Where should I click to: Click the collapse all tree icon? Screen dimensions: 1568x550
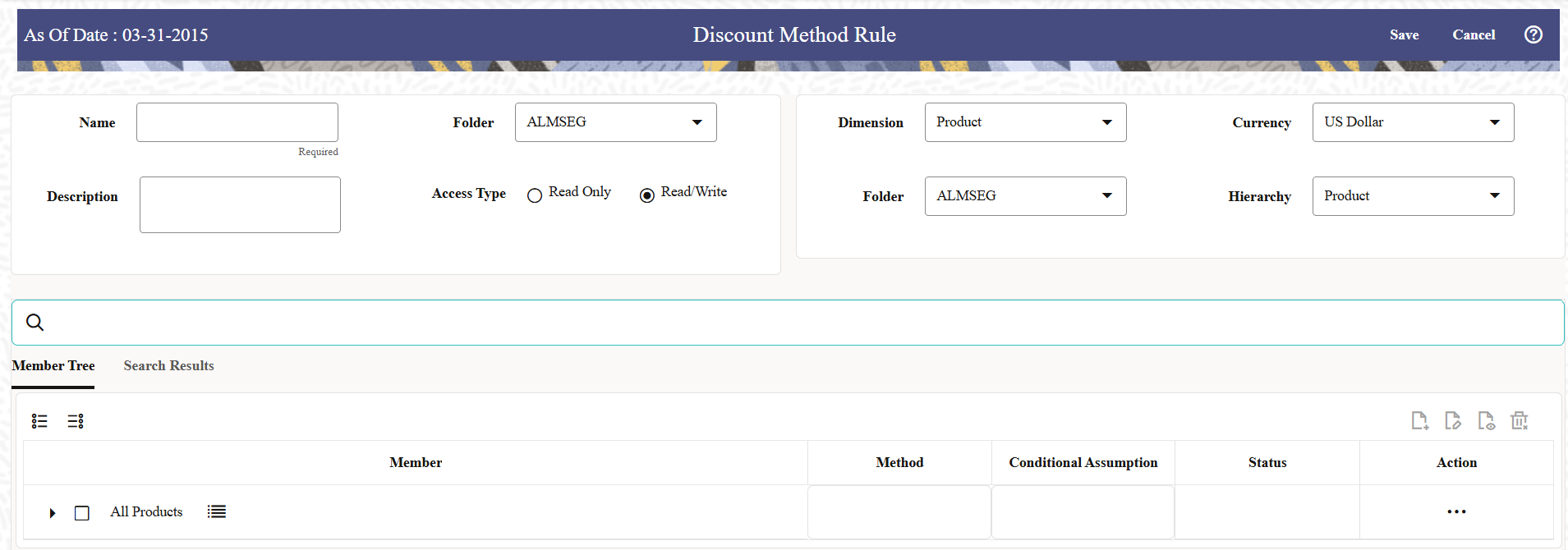76,421
